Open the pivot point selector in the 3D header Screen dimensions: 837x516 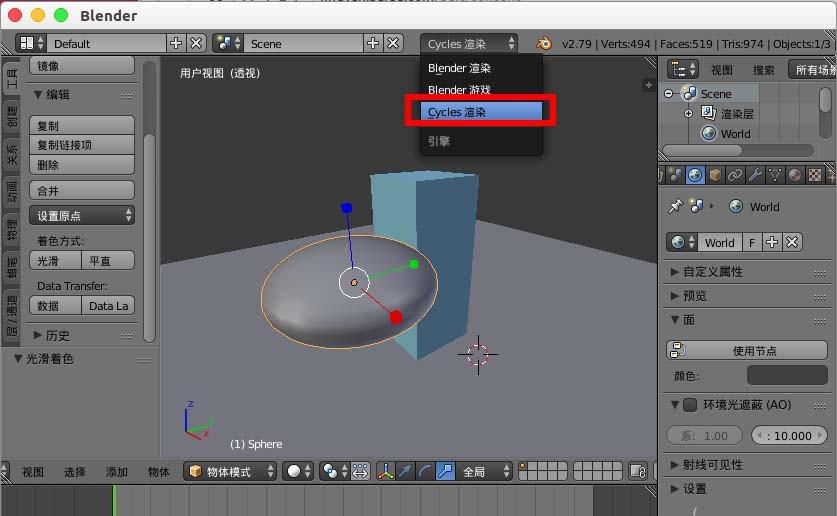click(x=336, y=471)
